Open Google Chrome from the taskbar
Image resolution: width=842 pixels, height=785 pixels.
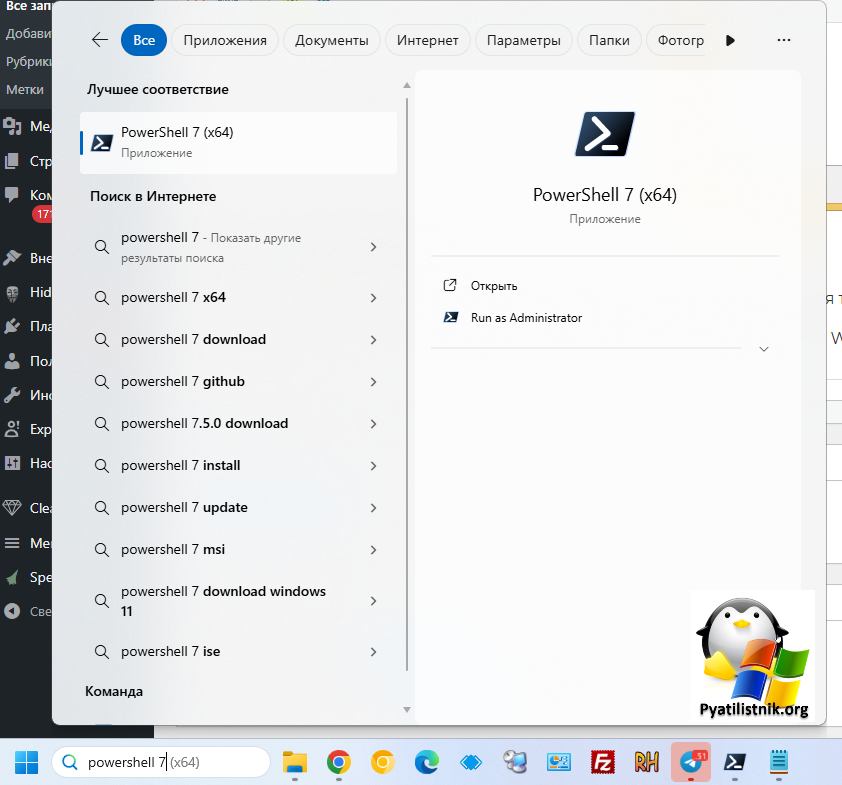click(x=339, y=762)
